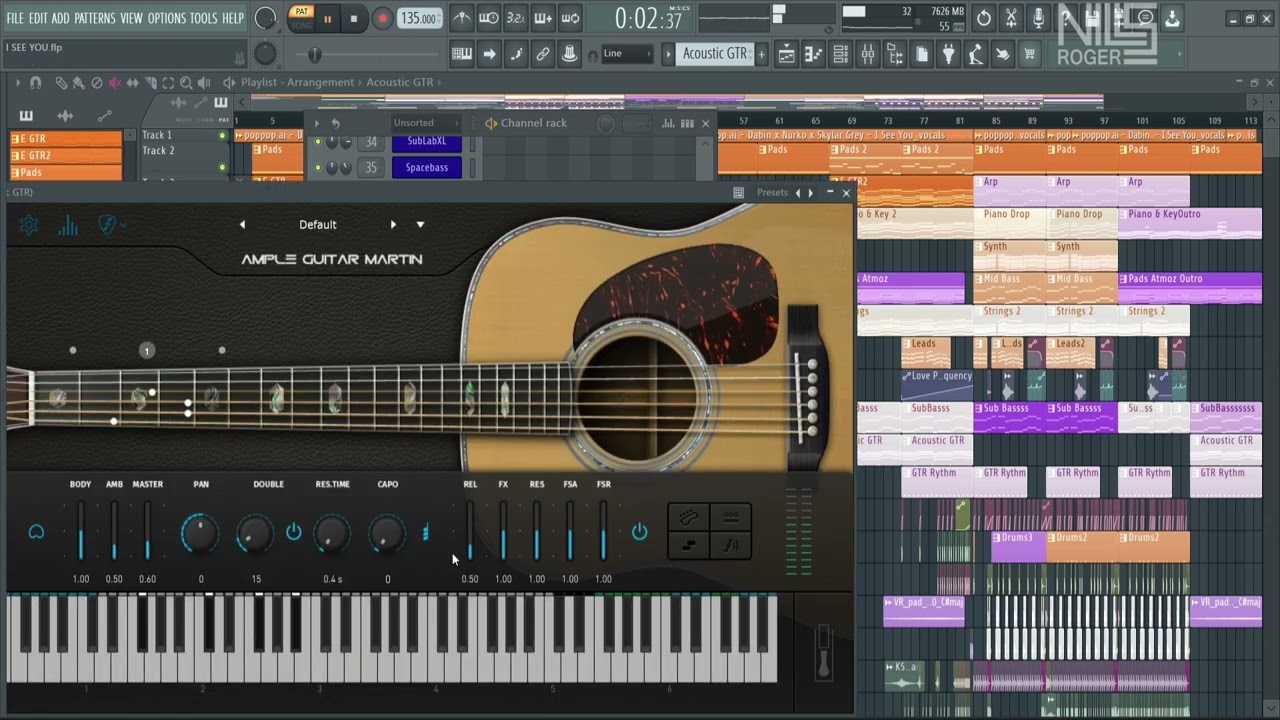Switch to SONG mode

click(301, 24)
